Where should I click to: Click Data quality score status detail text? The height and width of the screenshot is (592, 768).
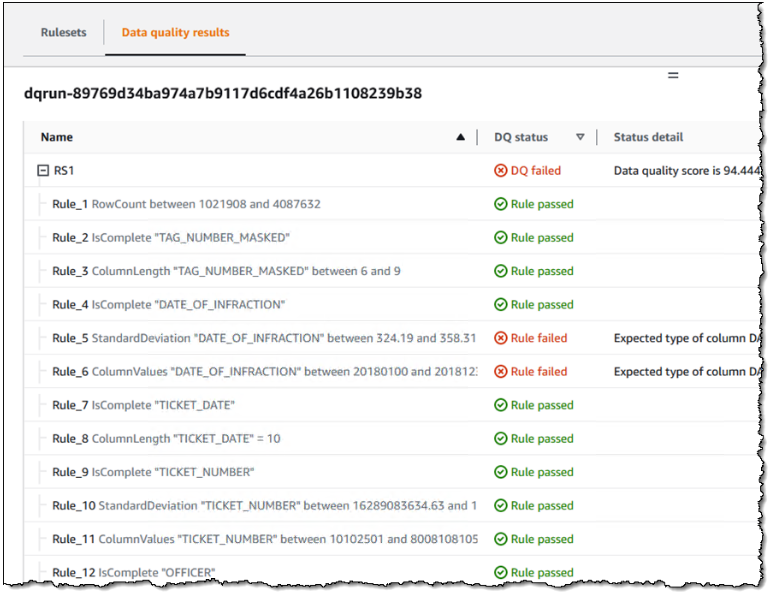(x=679, y=171)
